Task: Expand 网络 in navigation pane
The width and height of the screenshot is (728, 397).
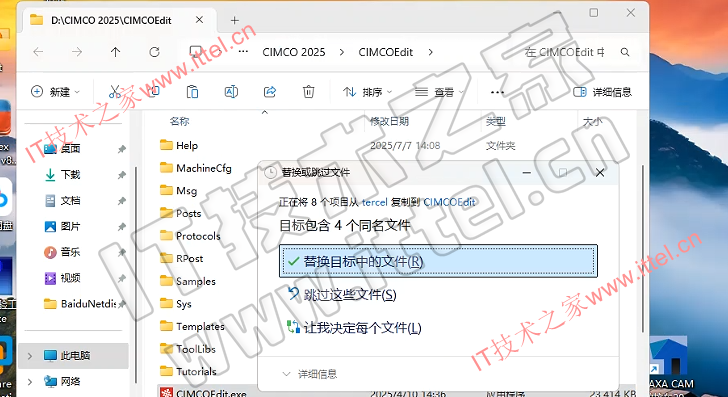Action: (30, 382)
